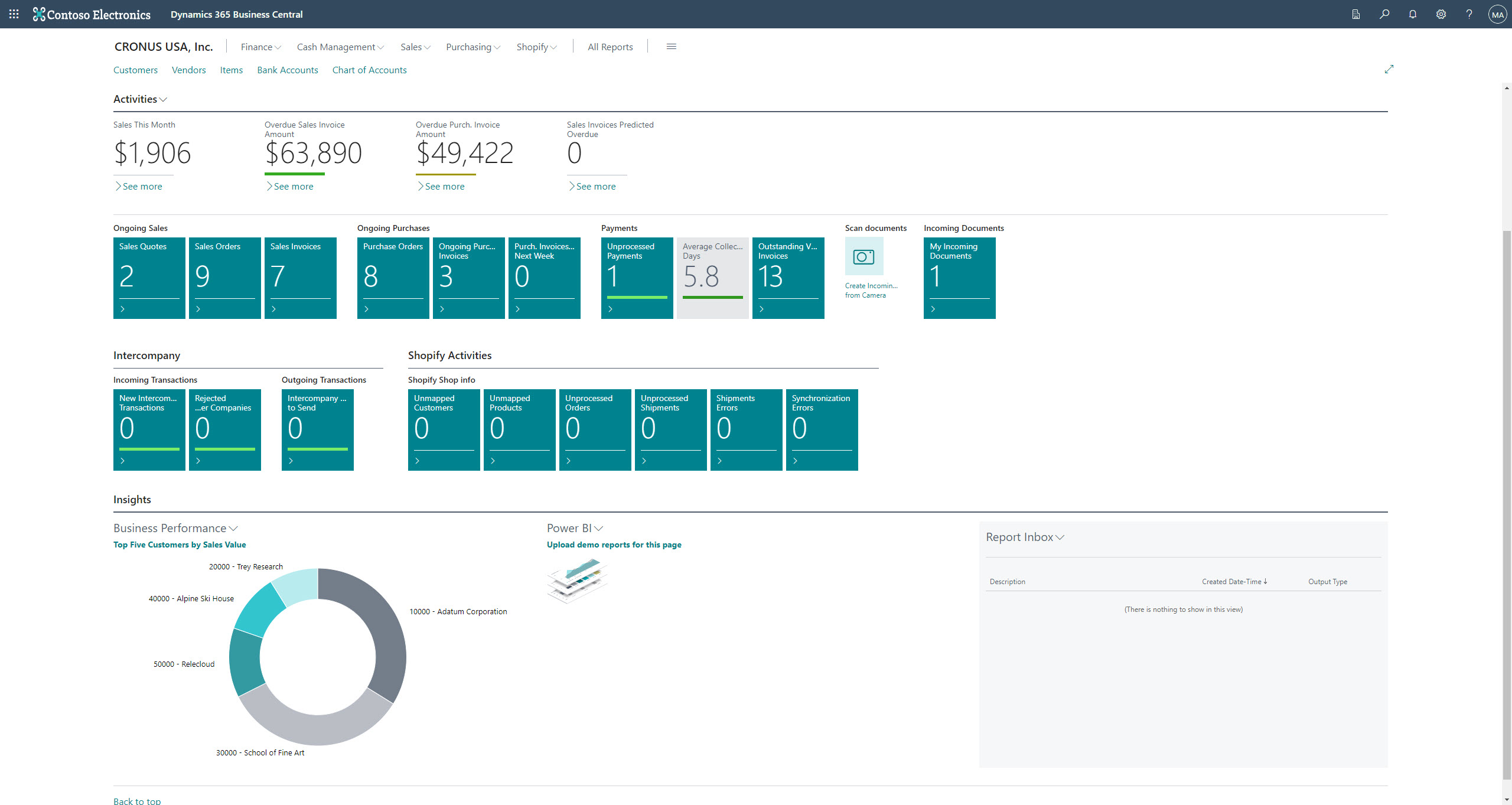Open the Unprocessed Orders tile
The image size is (1512, 805).
point(595,430)
